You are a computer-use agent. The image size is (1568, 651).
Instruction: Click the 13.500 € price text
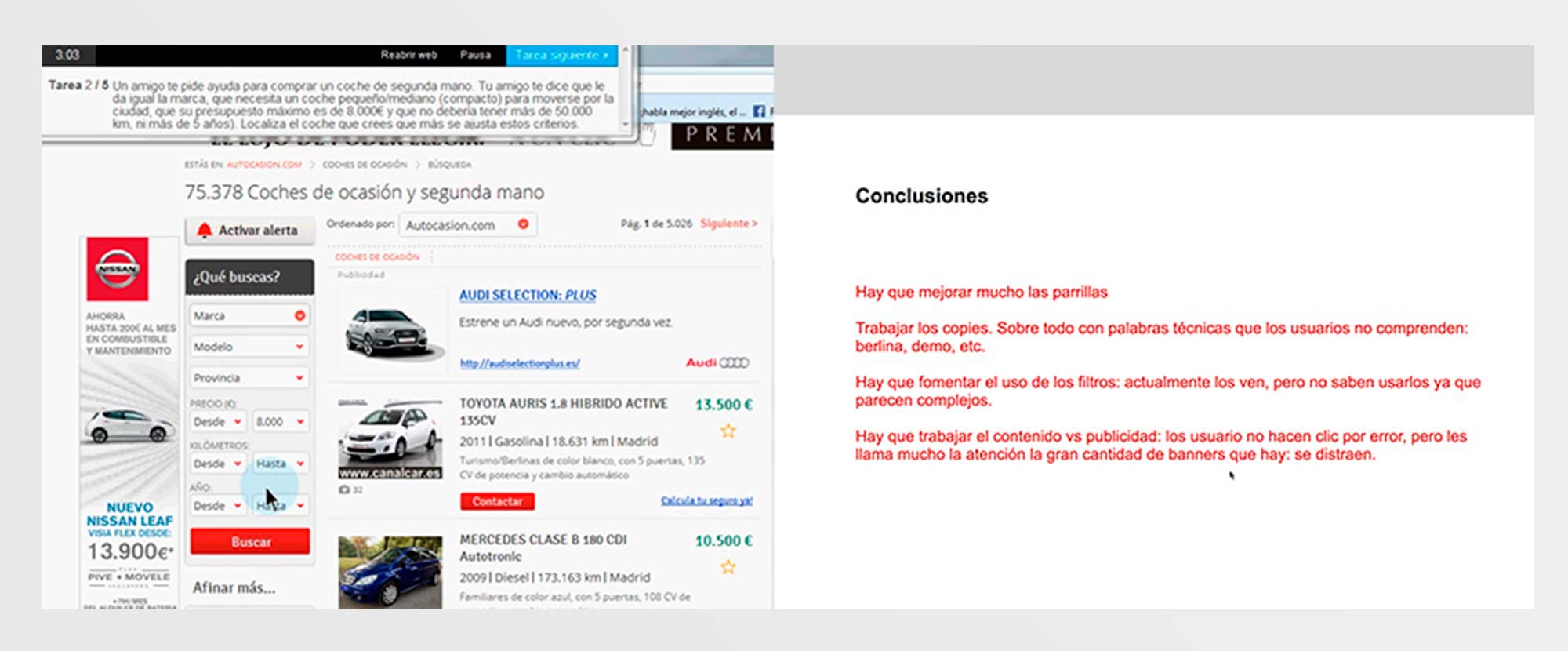[724, 405]
